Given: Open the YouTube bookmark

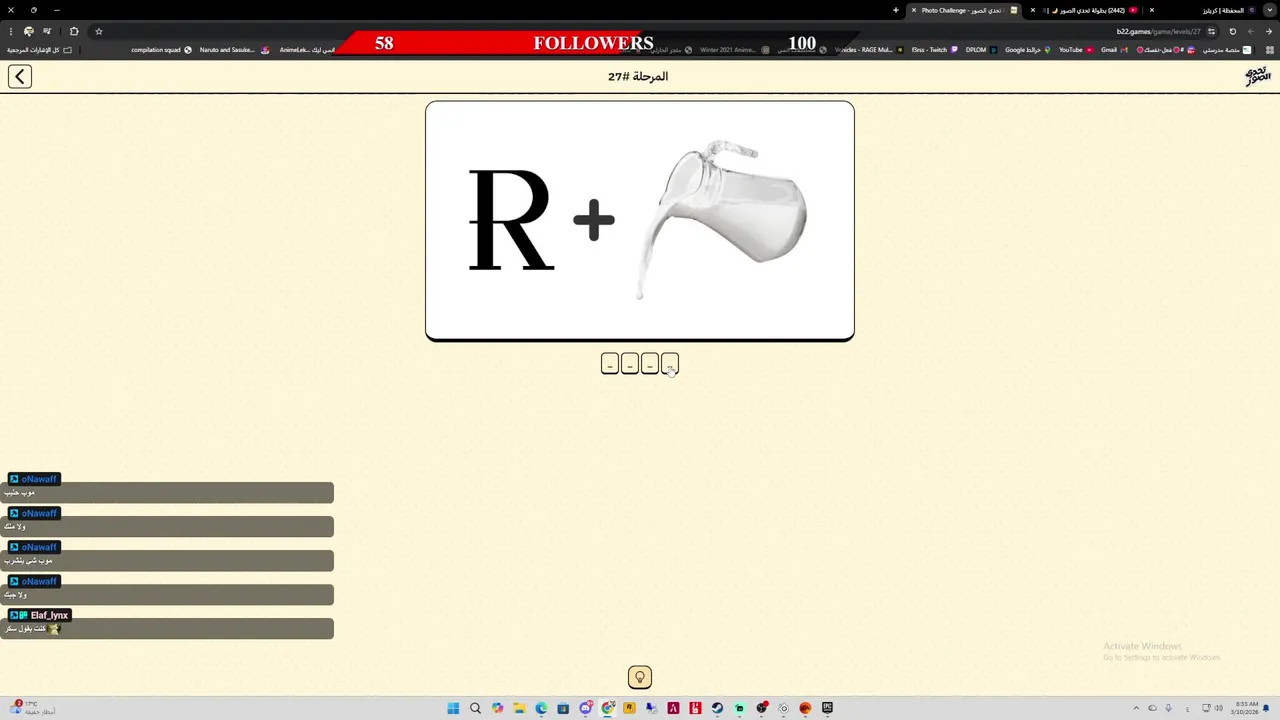Looking at the screenshot, I should [x=1075, y=50].
